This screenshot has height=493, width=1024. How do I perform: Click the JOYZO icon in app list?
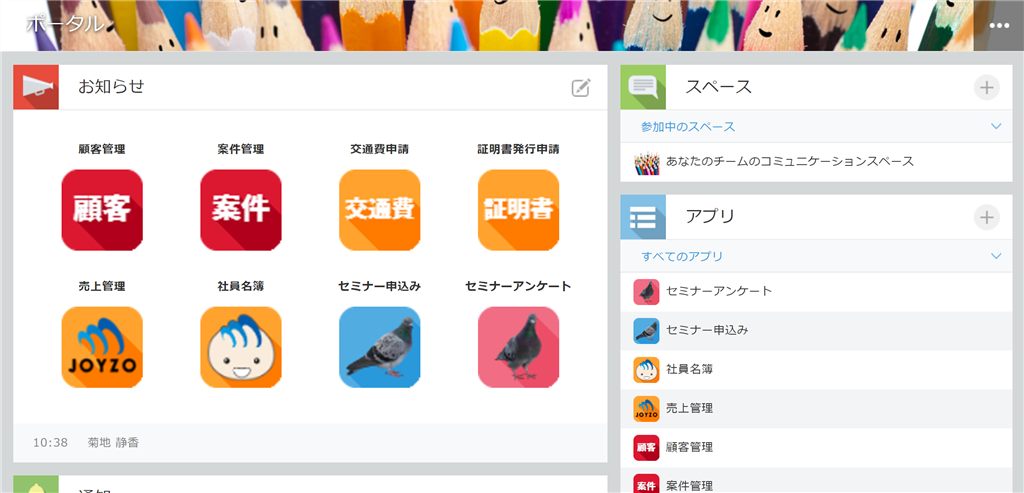(x=647, y=409)
